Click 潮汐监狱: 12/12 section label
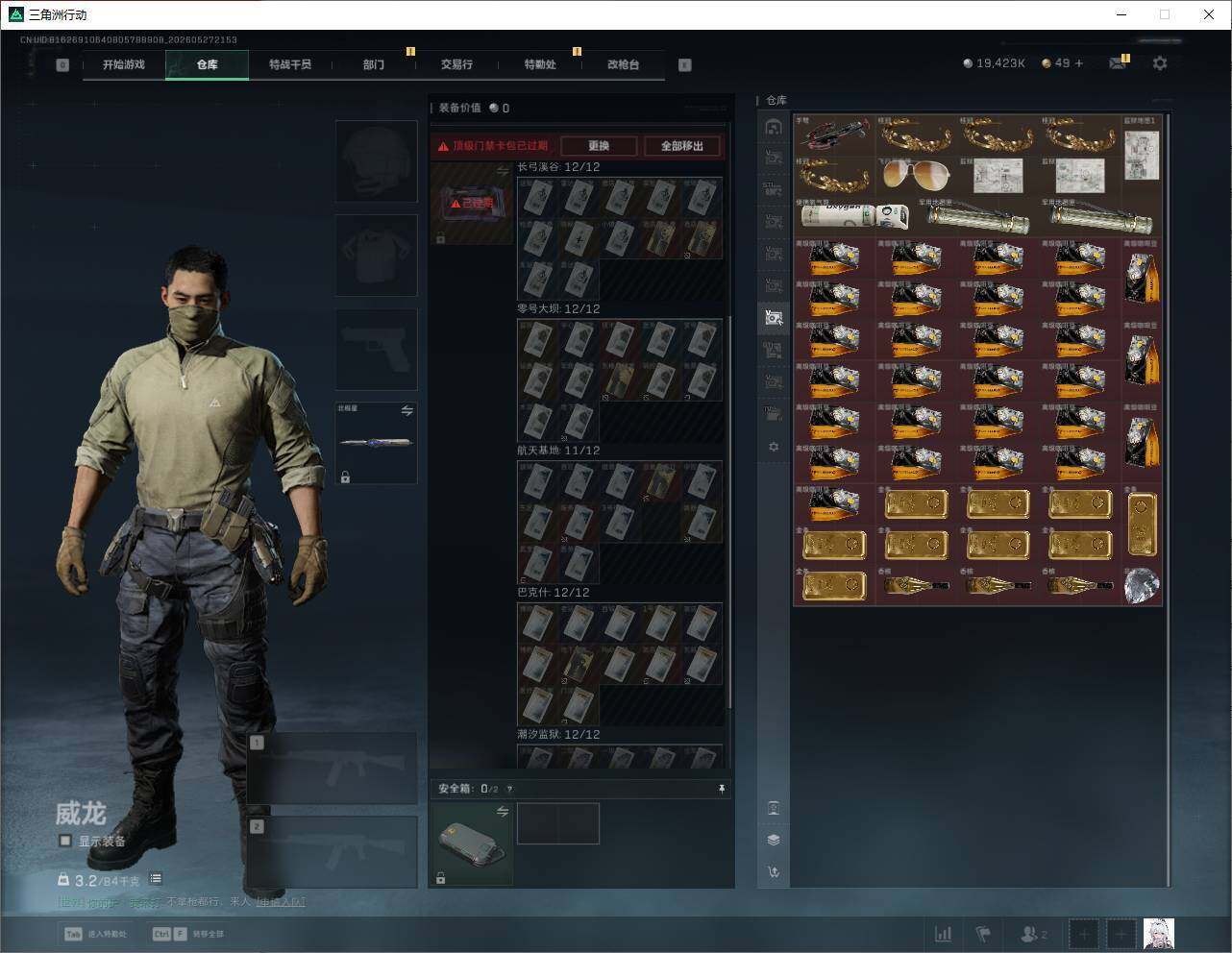Viewport: 1232px width, 953px height. (558, 735)
